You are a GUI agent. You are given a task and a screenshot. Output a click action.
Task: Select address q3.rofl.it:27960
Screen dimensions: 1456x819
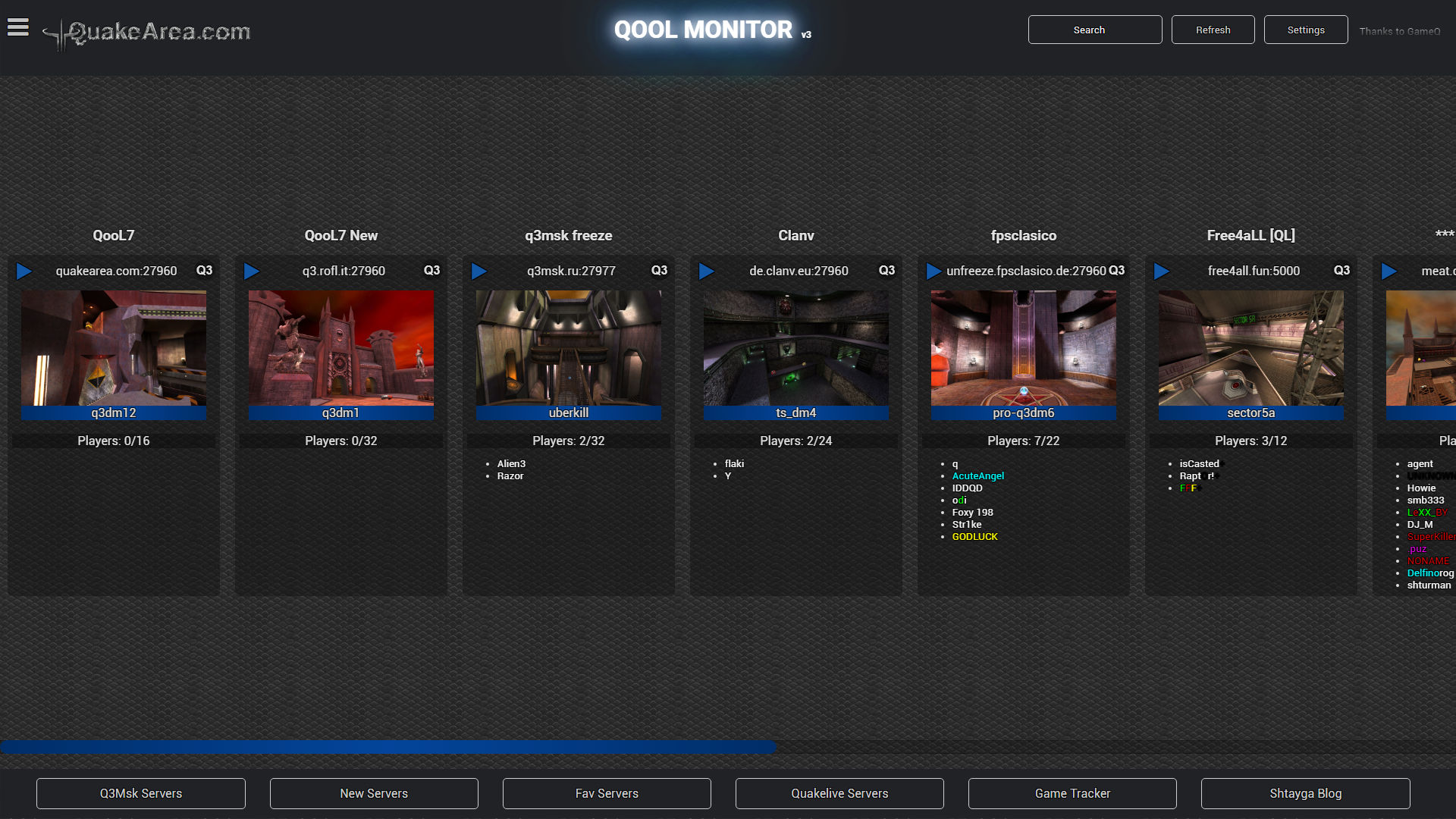click(344, 271)
